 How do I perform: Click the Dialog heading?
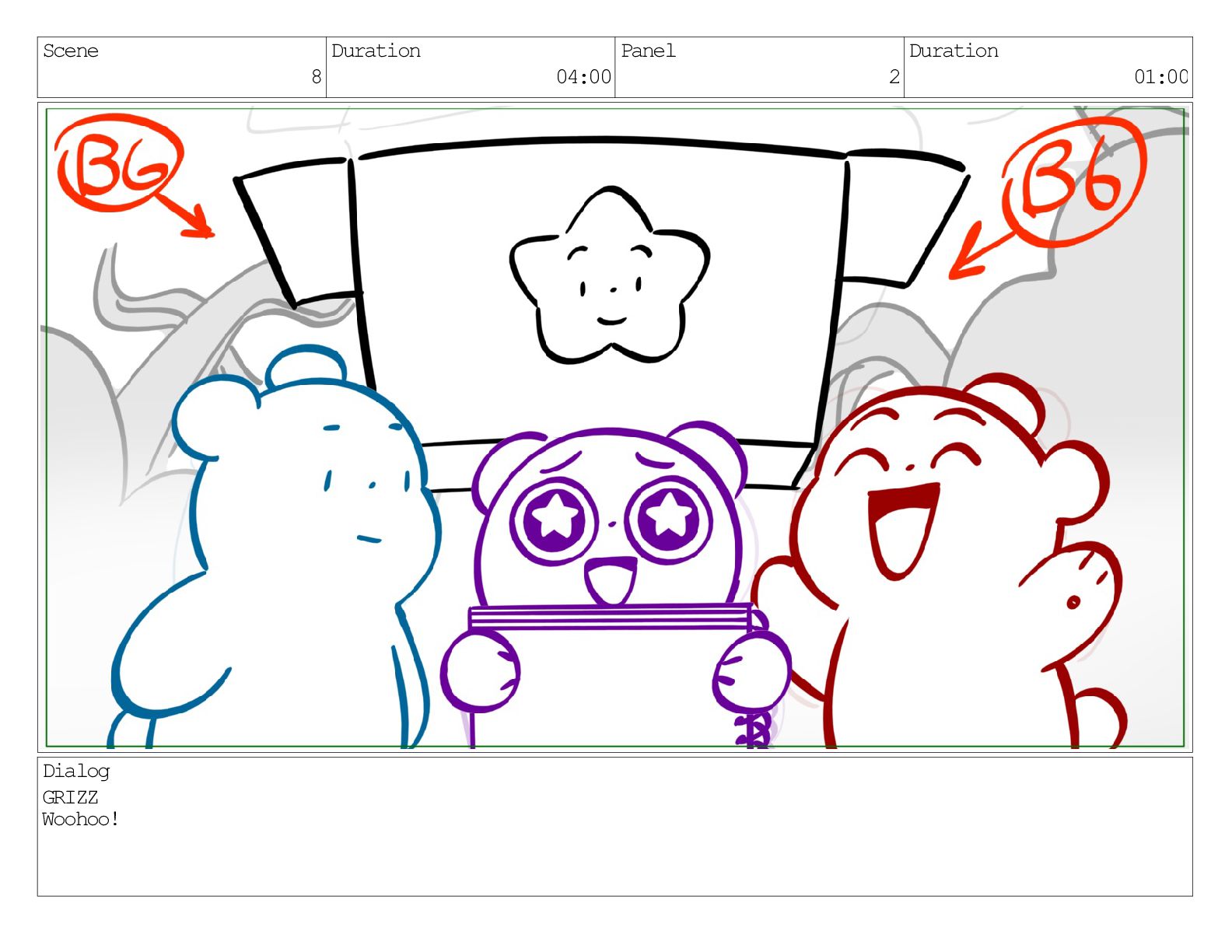click(x=76, y=771)
